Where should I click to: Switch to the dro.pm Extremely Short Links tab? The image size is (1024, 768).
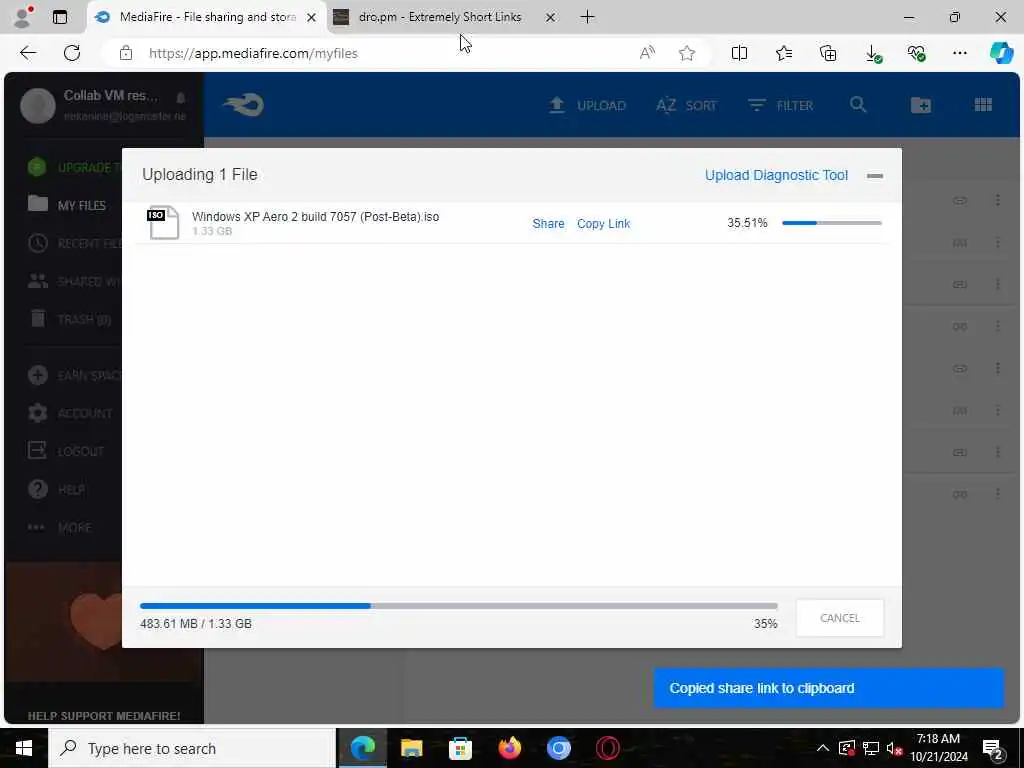pos(440,17)
